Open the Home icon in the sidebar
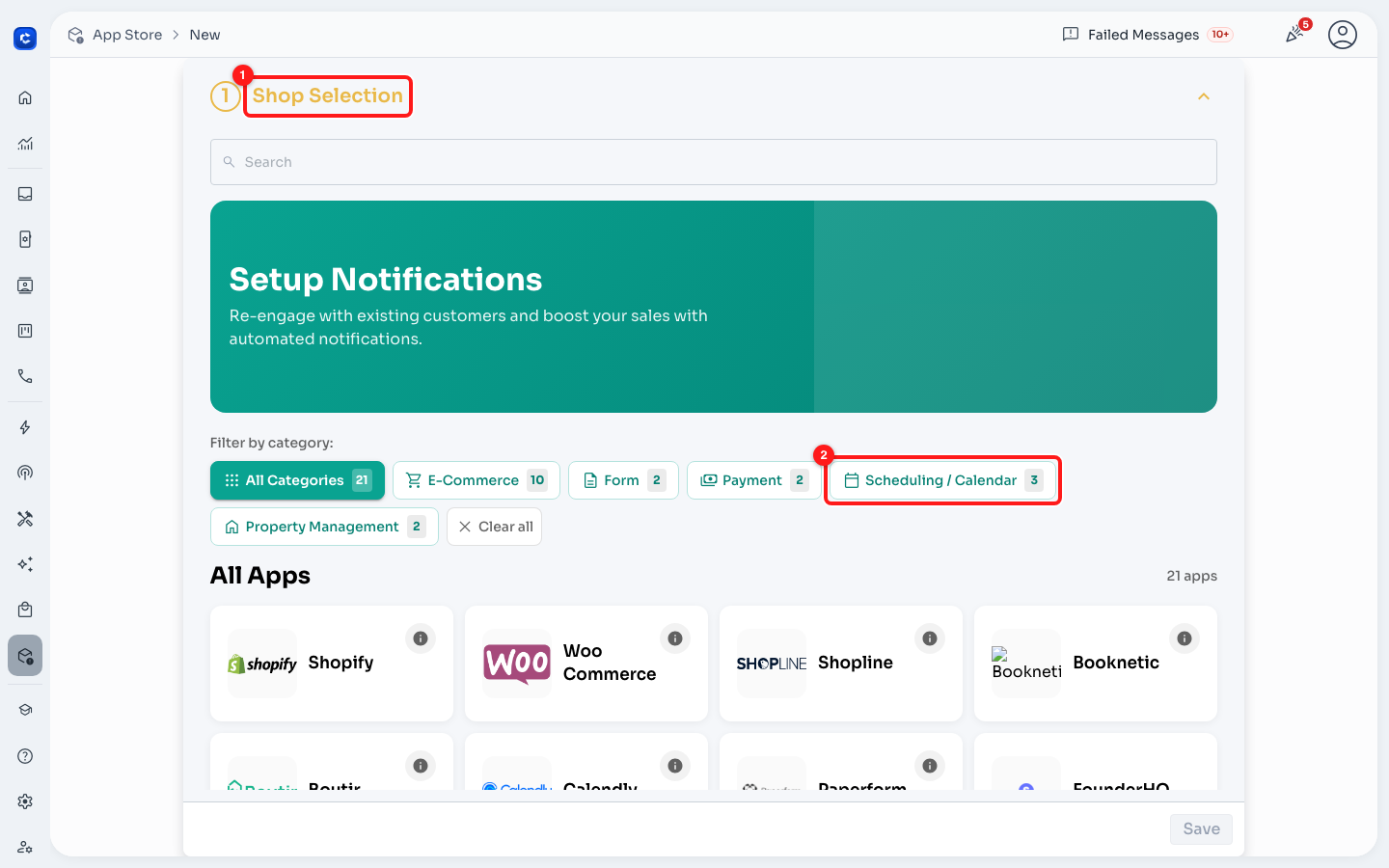 point(25,97)
